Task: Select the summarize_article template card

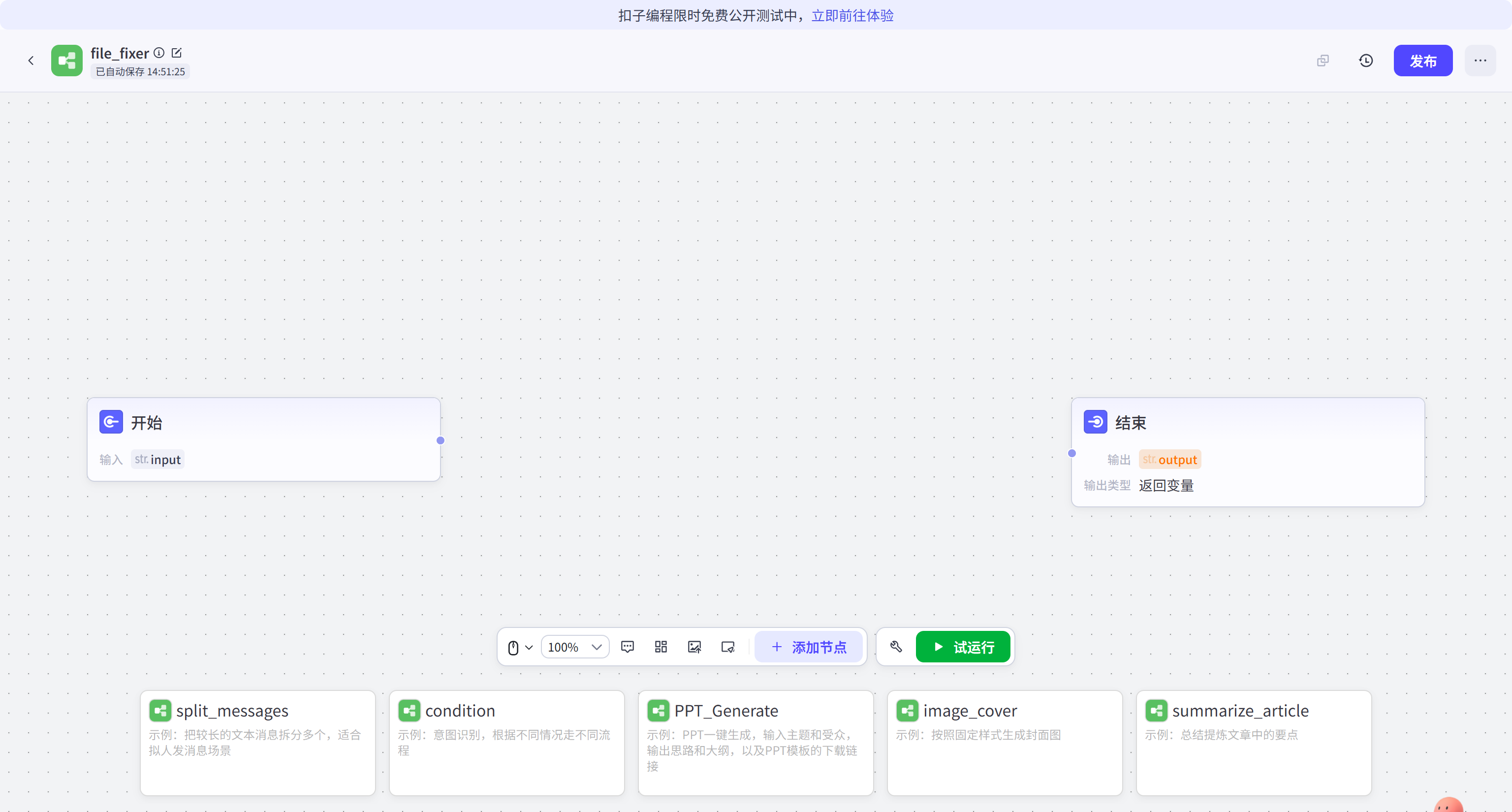Action: point(1253,742)
